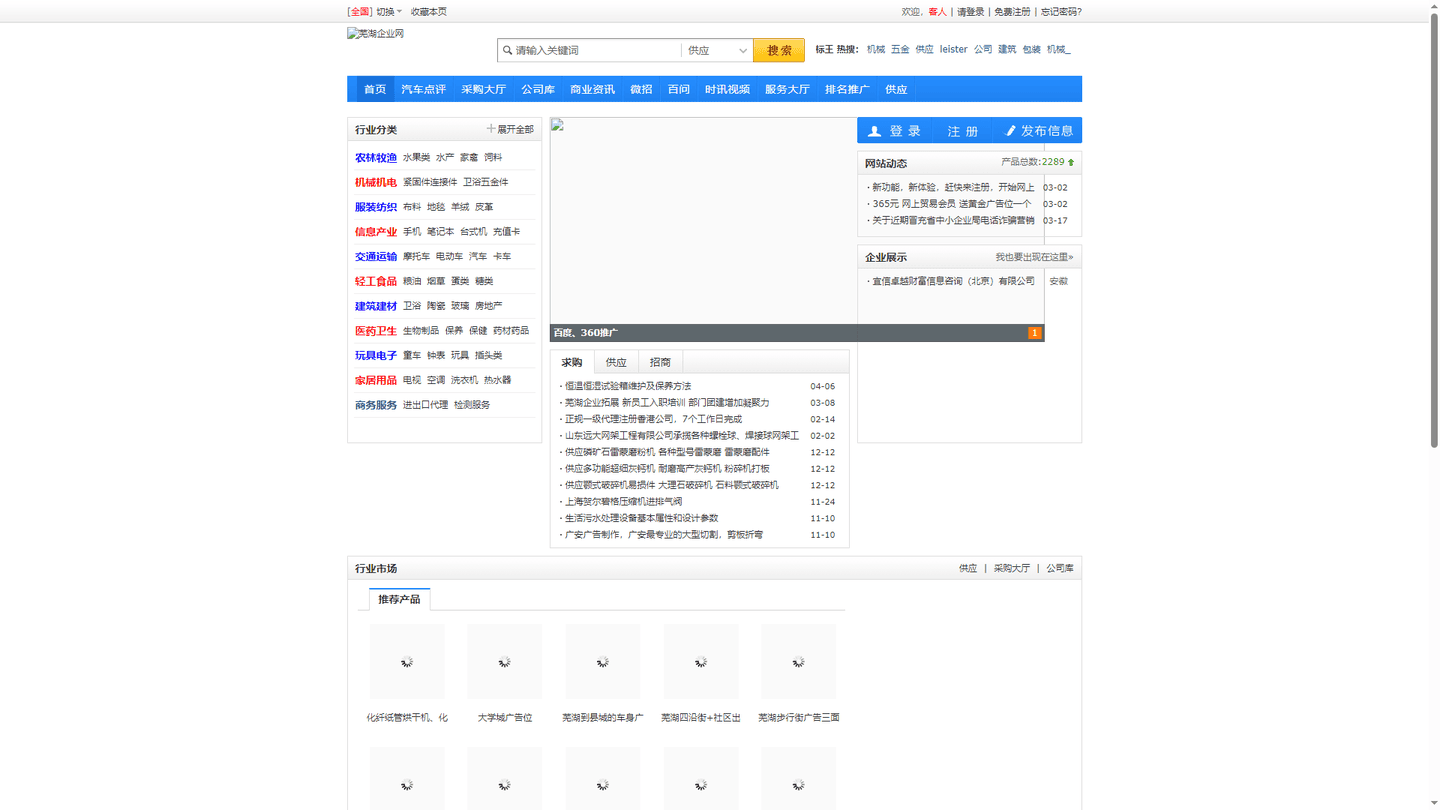Open the 家居用品 category
This screenshot has width=1440, height=810.
tap(376, 380)
